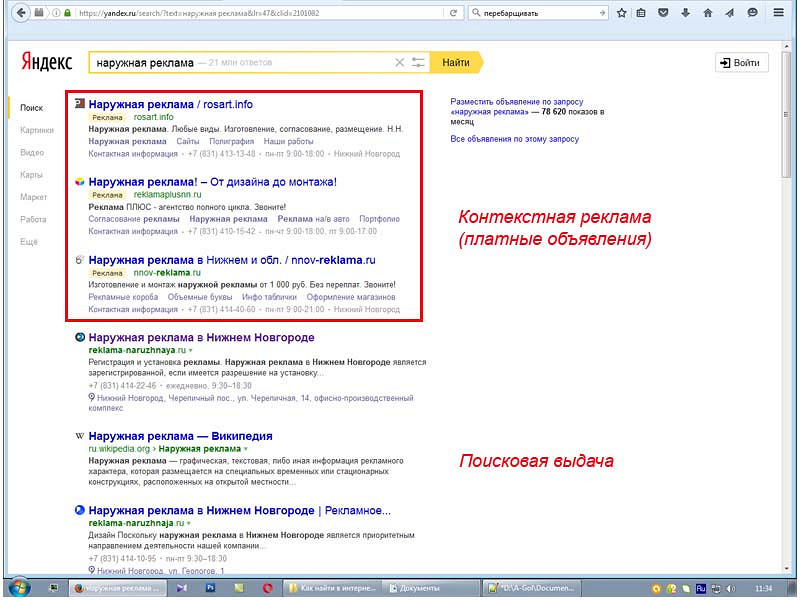The height and width of the screenshot is (600, 800).
Task: Open the site identity padlock icon
Action: point(67,13)
